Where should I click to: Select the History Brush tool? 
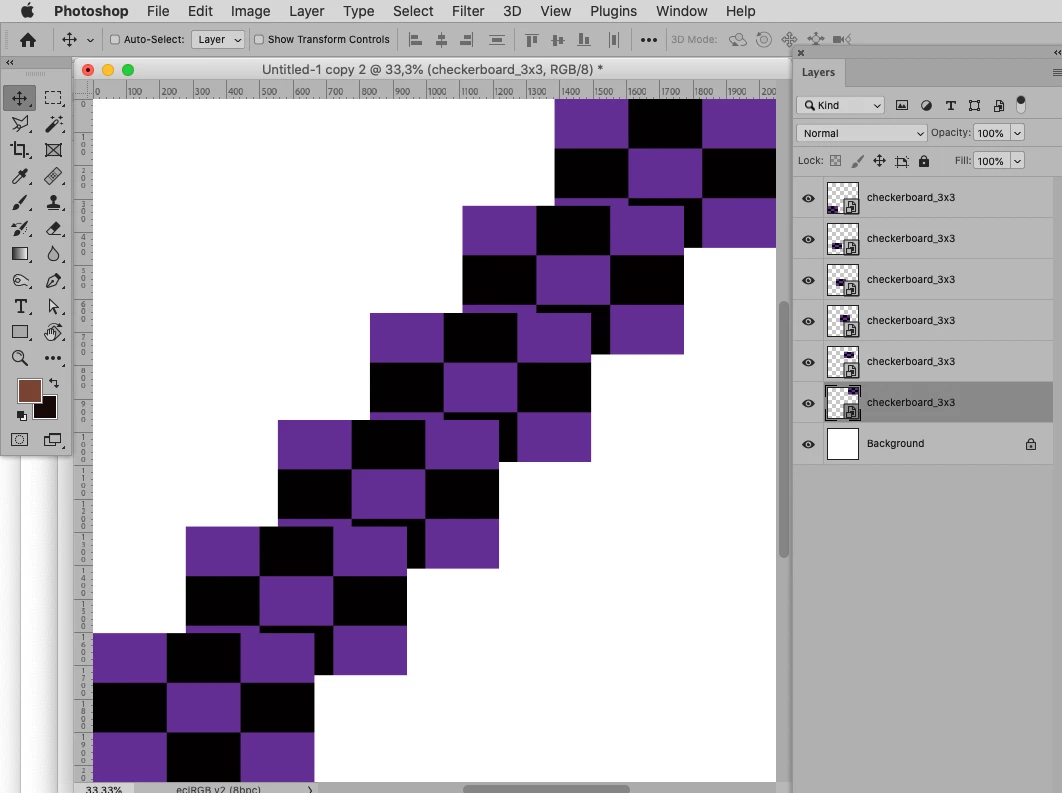pos(20,228)
